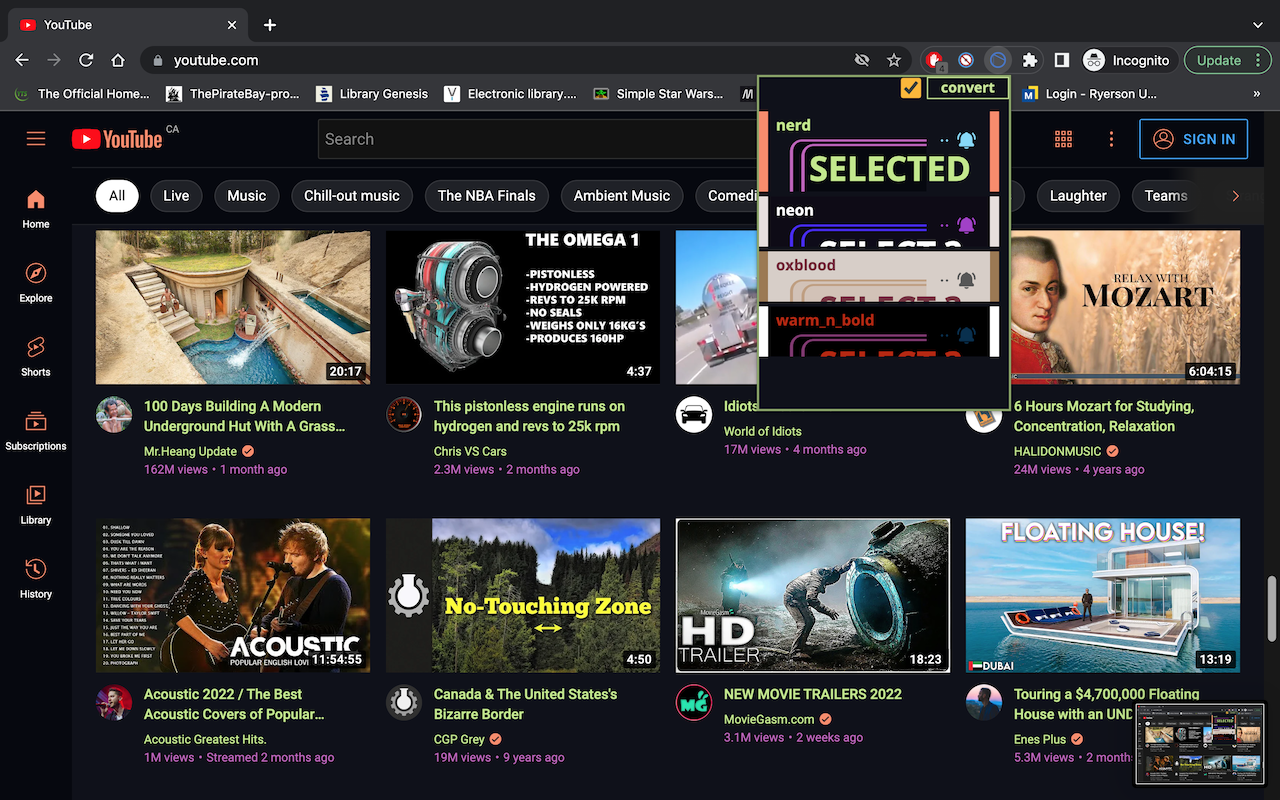Click the Mr.Heang Update channel avatar
The image size is (1280, 800).
tap(114, 414)
